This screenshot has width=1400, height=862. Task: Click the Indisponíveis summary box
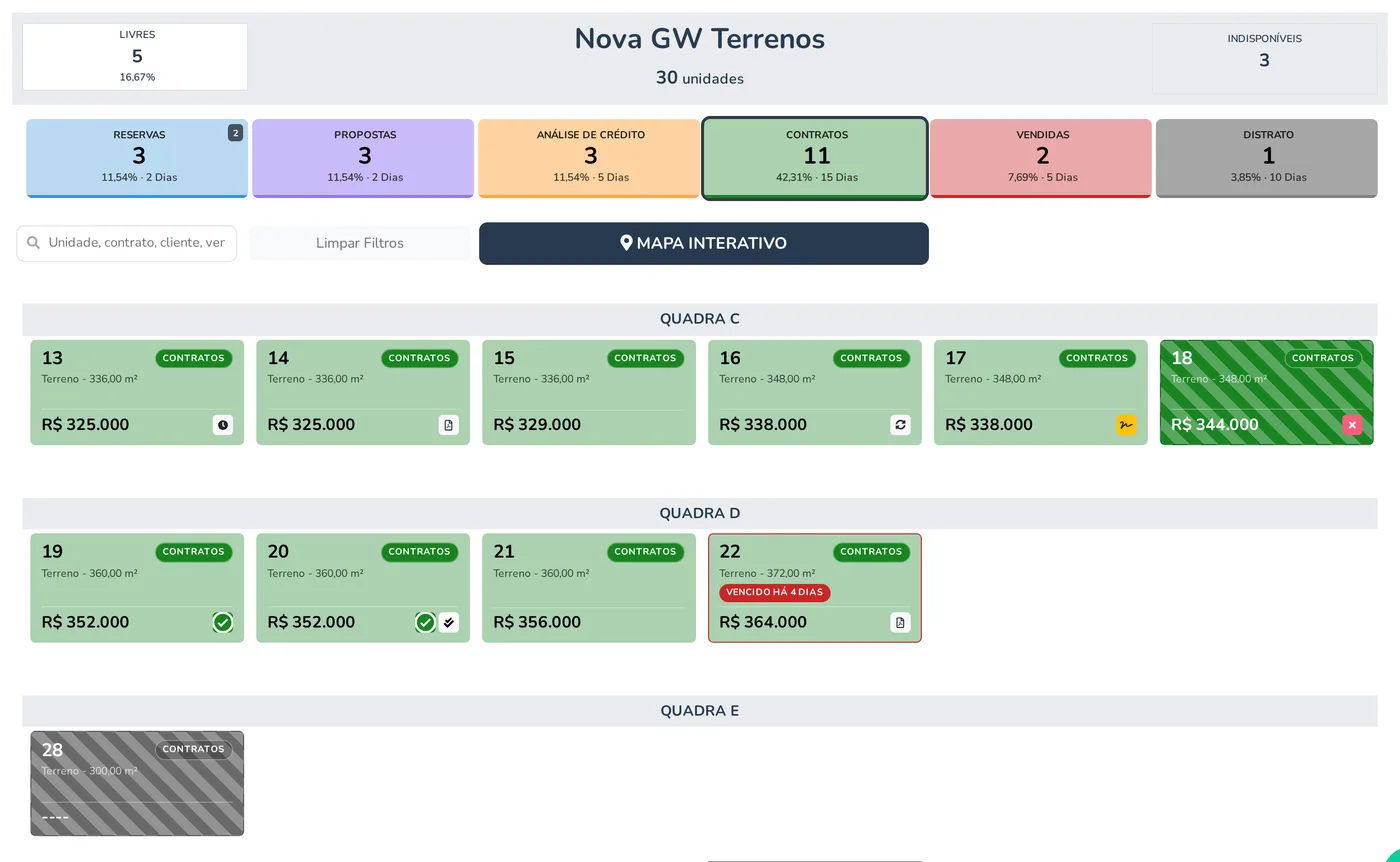pyautogui.click(x=1265, y=58)
